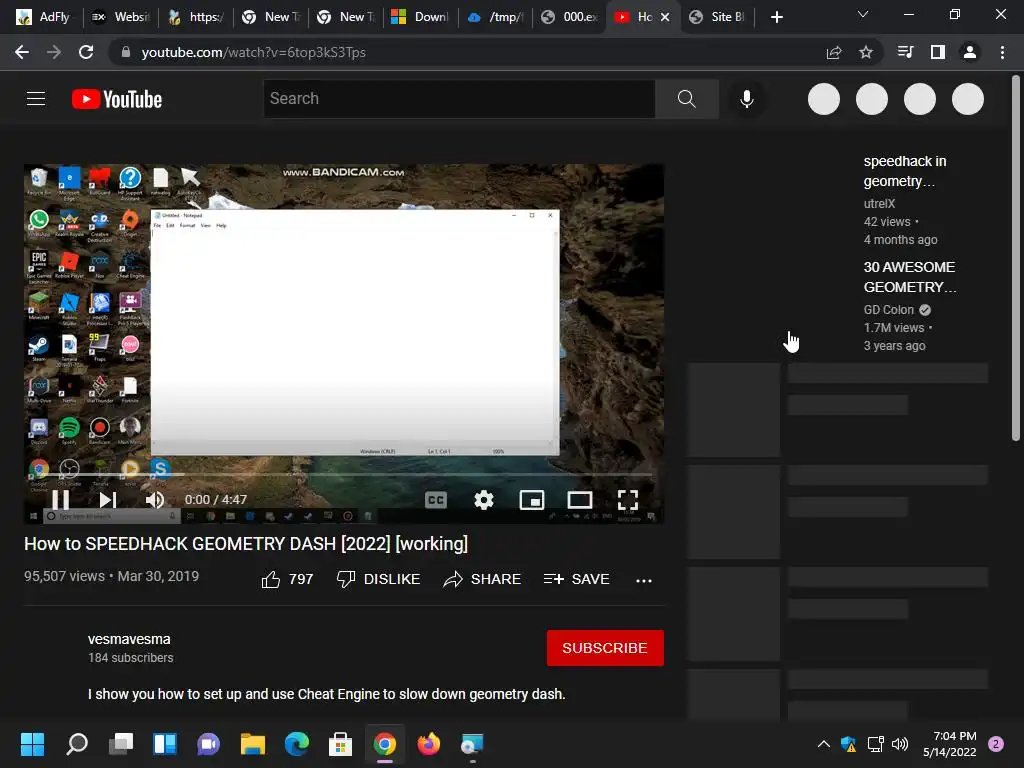Open volume control in system tray
The height and width of the screenshot is (768, 1024).
click(900, 744)
